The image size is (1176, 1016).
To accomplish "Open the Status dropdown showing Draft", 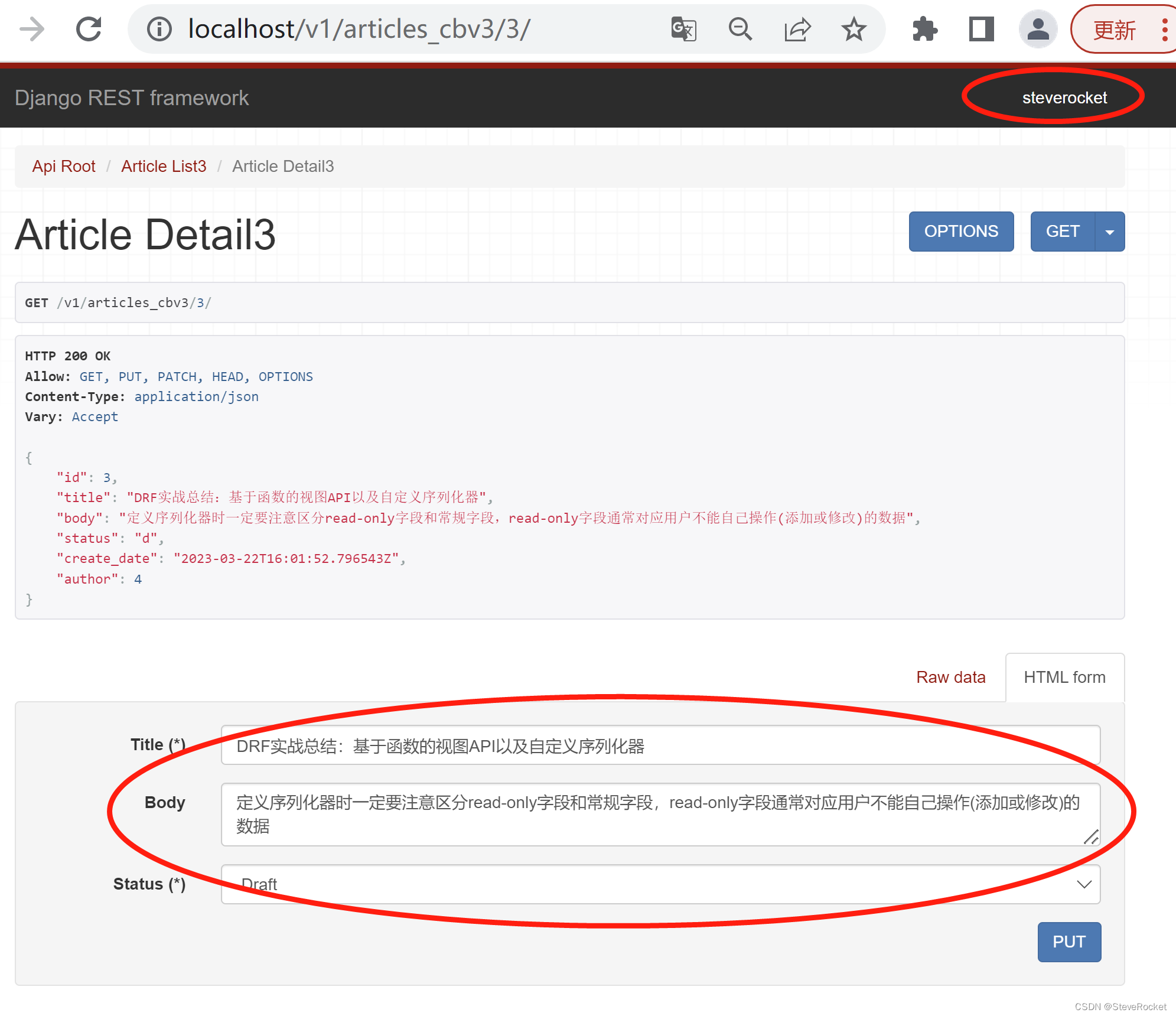I will click(x=659, y=884).
